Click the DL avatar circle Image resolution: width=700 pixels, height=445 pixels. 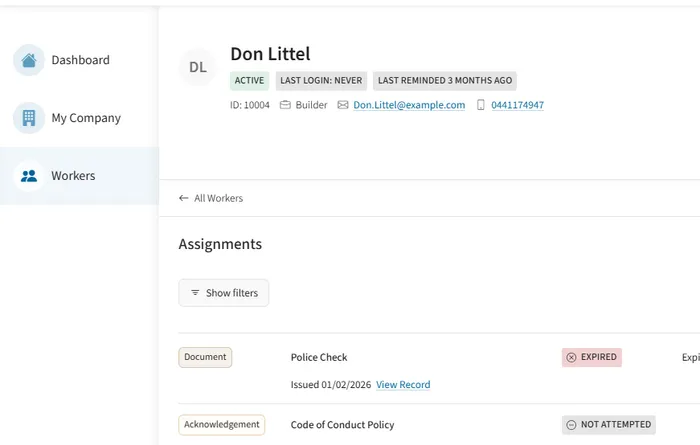click(x=198, y=67)
